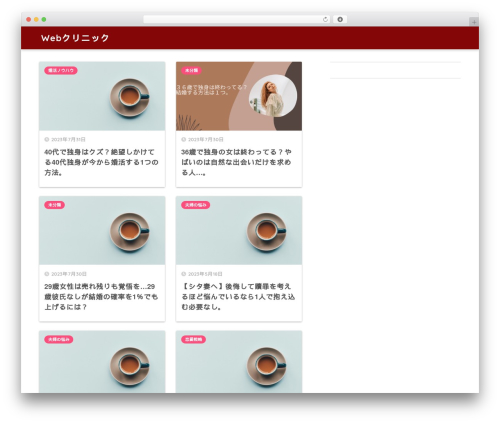Viewport: 500px width, 423px height.
Task: Click the 2023年7月30日 date above the 29歳女性 title
Action: click(x=69, y=274)
